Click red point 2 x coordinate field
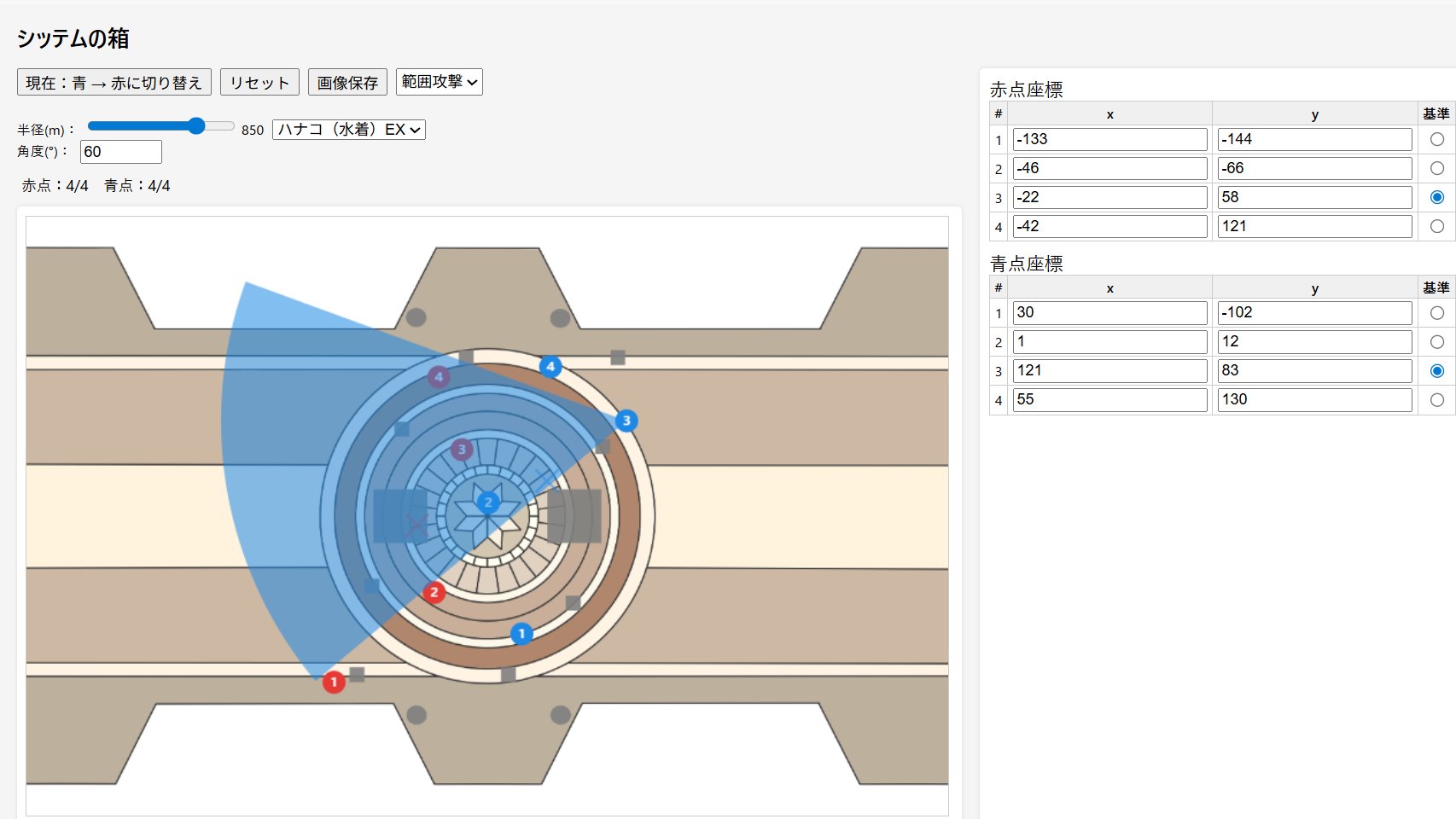This screenshot has height=819, width=1456. pos(1109,168)
